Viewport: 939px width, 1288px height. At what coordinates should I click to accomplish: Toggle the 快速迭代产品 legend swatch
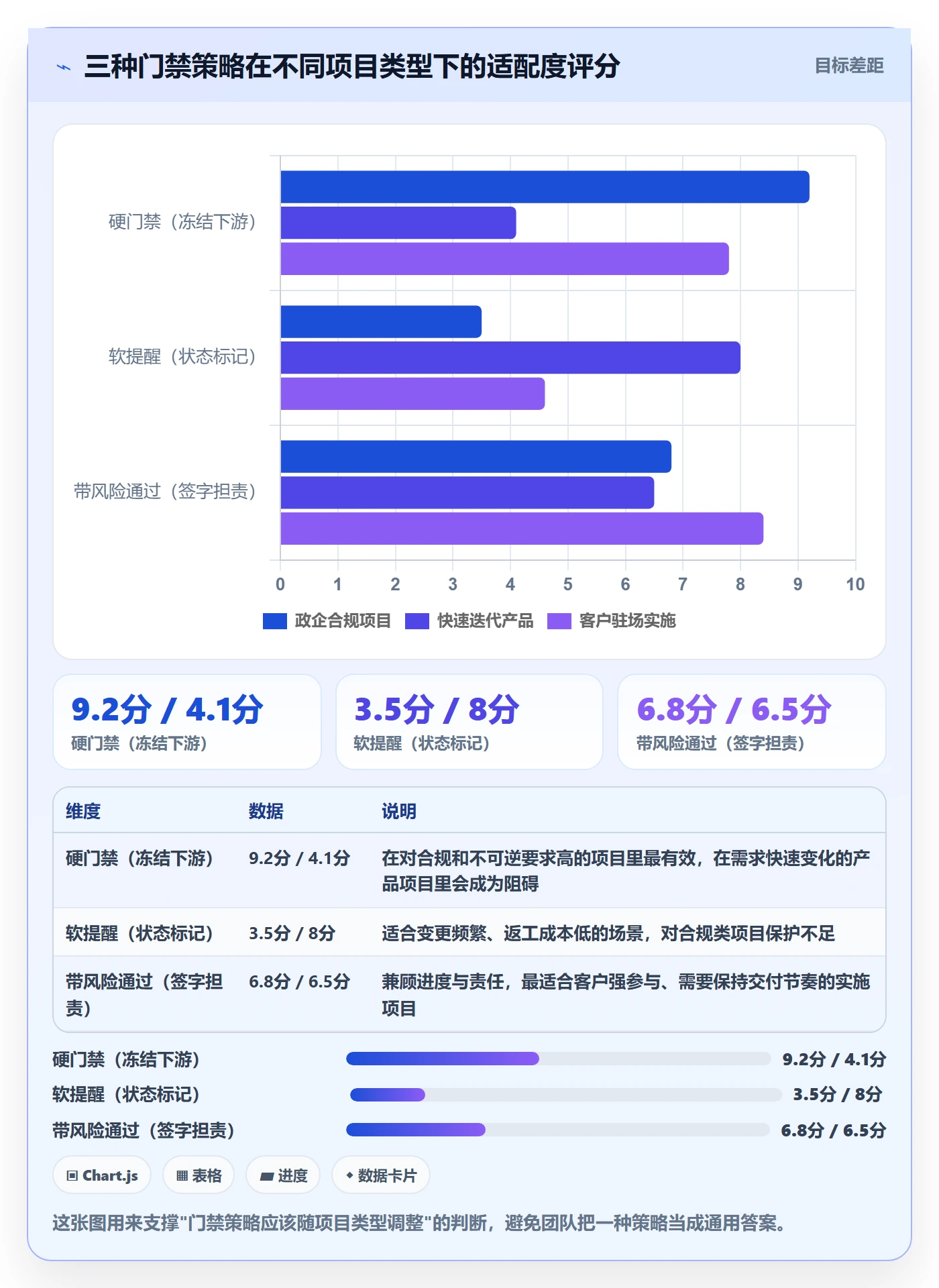coord(417,621)
